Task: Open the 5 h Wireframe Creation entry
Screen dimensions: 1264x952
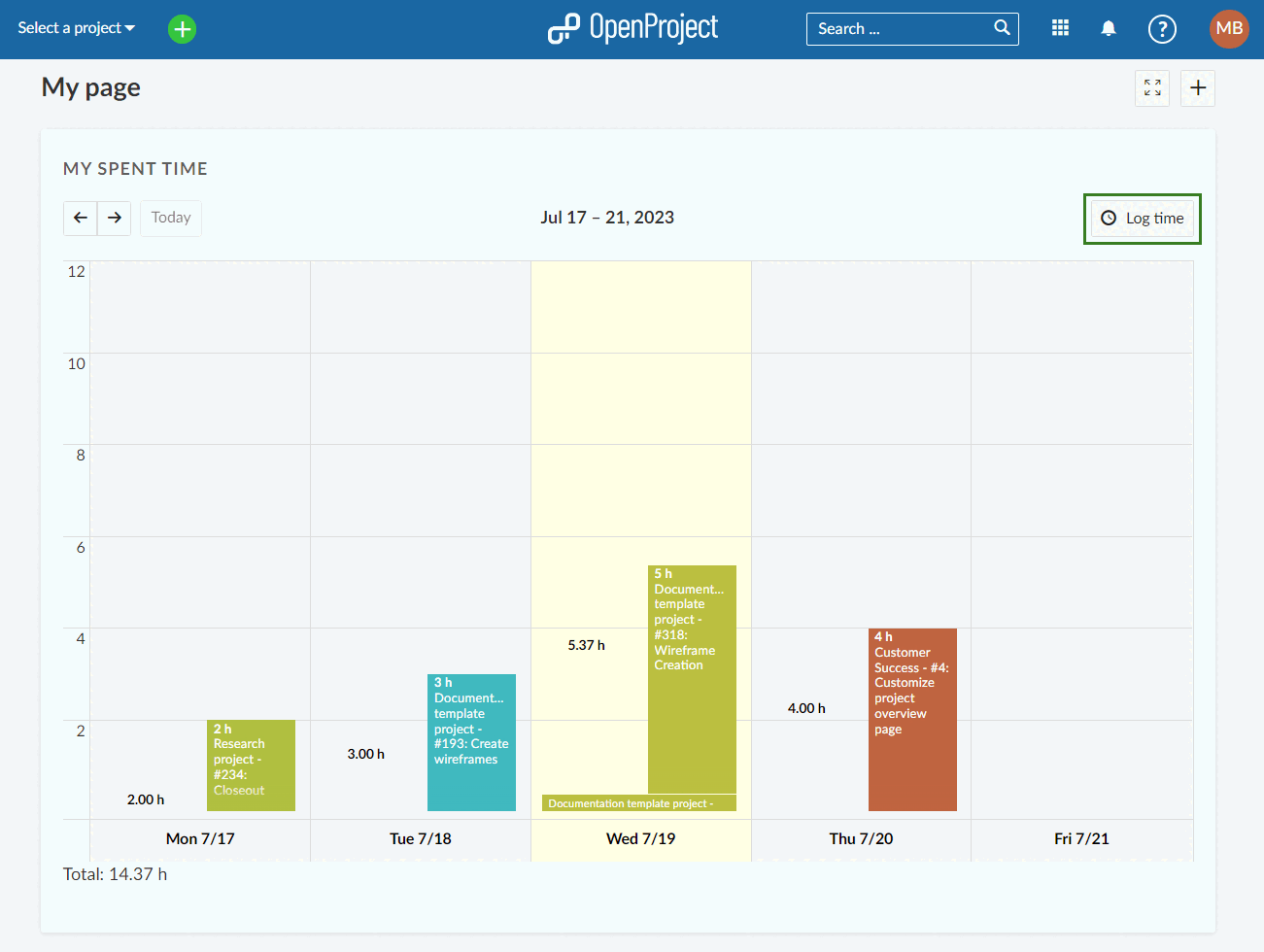Action: pos(692,680)
